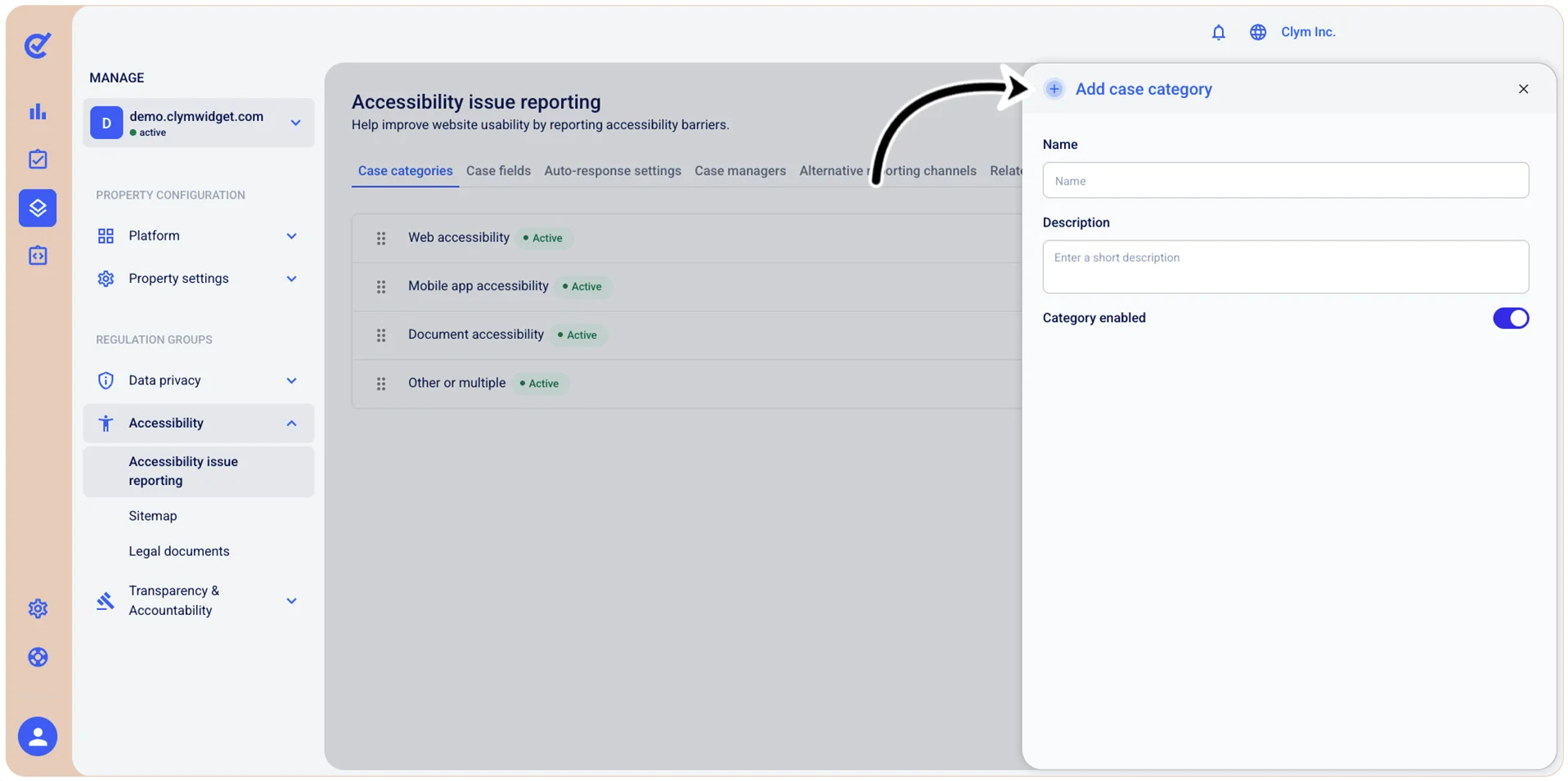The image size is (1568, 781).
Task: Open the tasks checklist sidebar icon
Action: [38, 159]
